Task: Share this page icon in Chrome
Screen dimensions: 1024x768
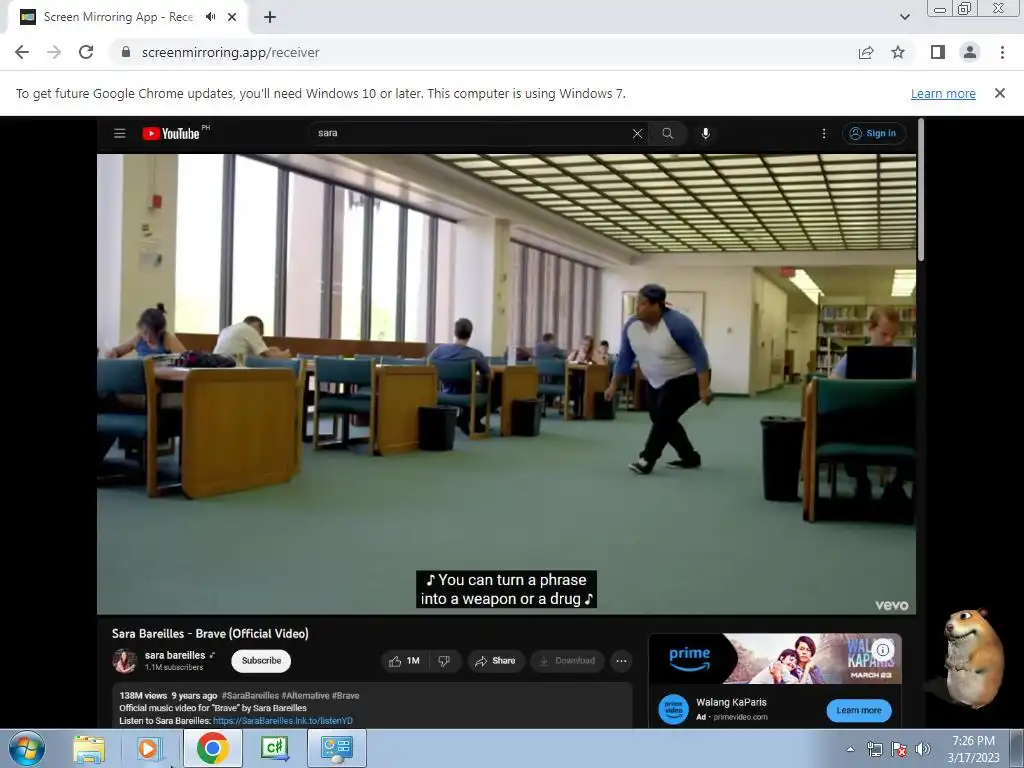Action: pyautogui.click(x=866, y=52)
